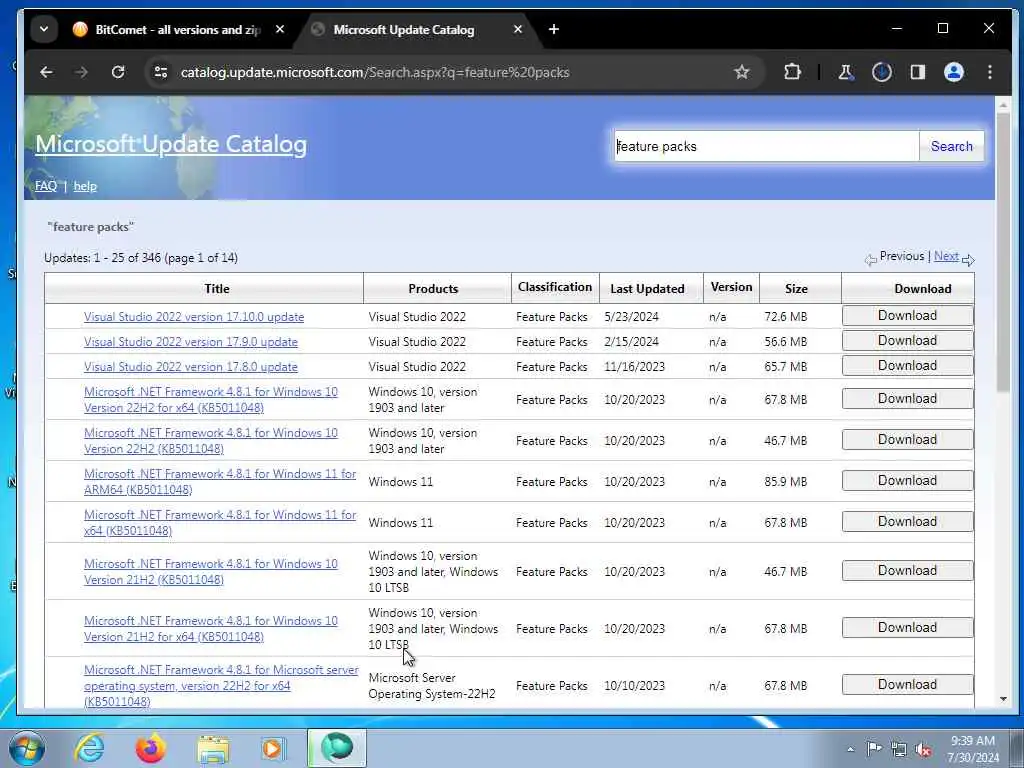This screenshot has height=768, width=1024.
Task: Open the profile avatar menu
Action: (953, 72)
